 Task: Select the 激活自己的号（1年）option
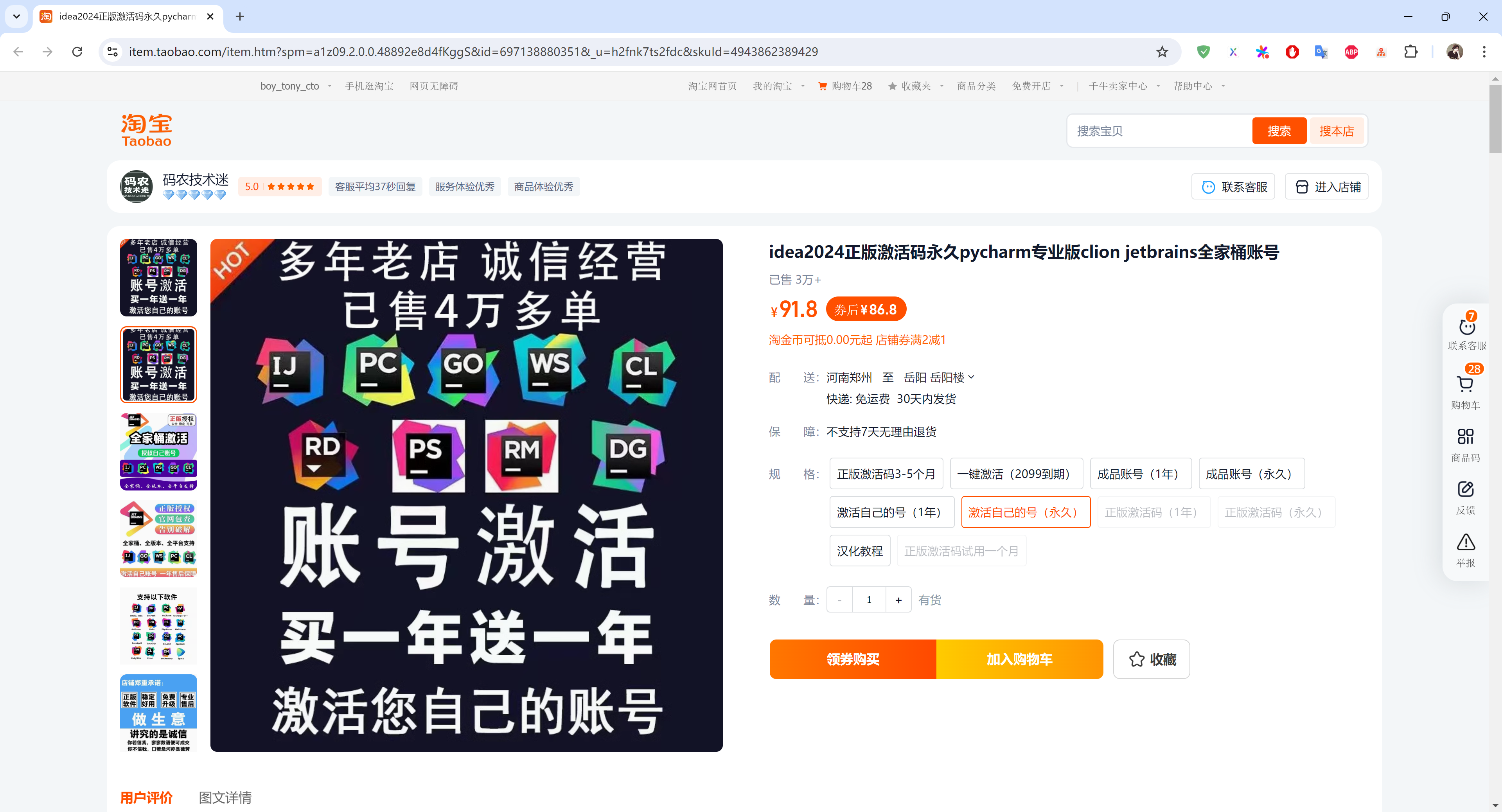click(891, 512)
